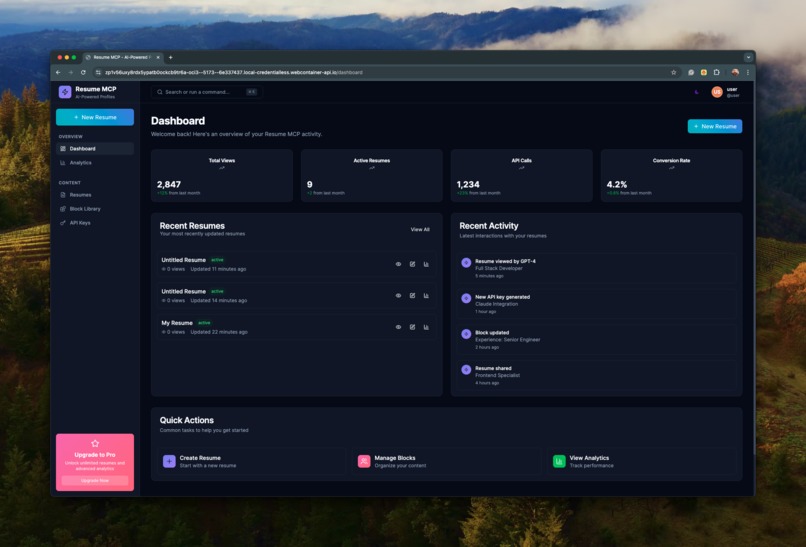
Task: View analytics for Untitled Resume updated 14 minutes ago
Action: point(426,296)
